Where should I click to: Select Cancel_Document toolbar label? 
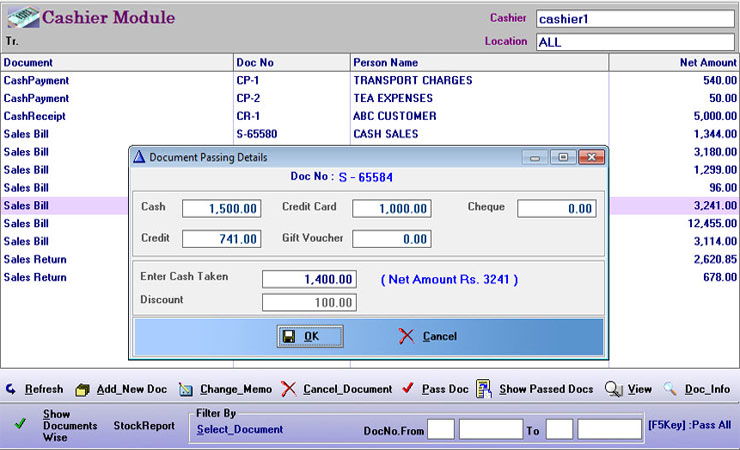point(348,389)
